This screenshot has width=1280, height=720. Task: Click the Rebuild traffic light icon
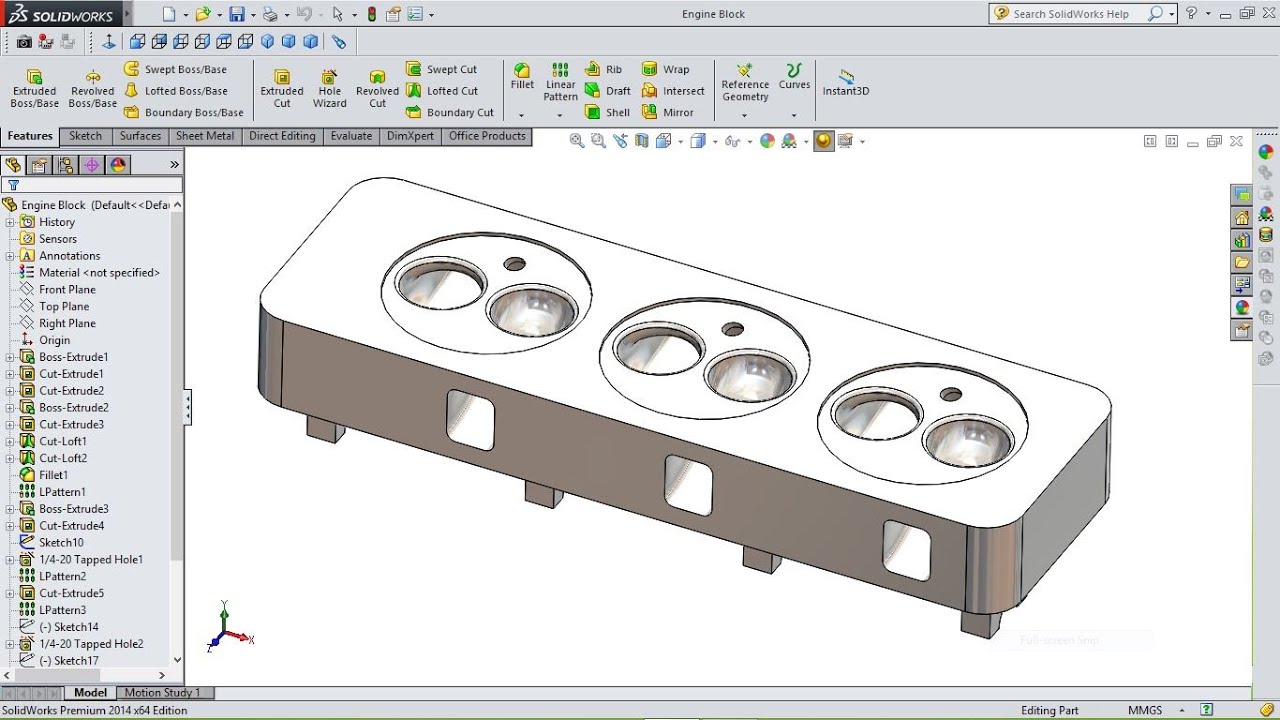click(x=372, y=14)
